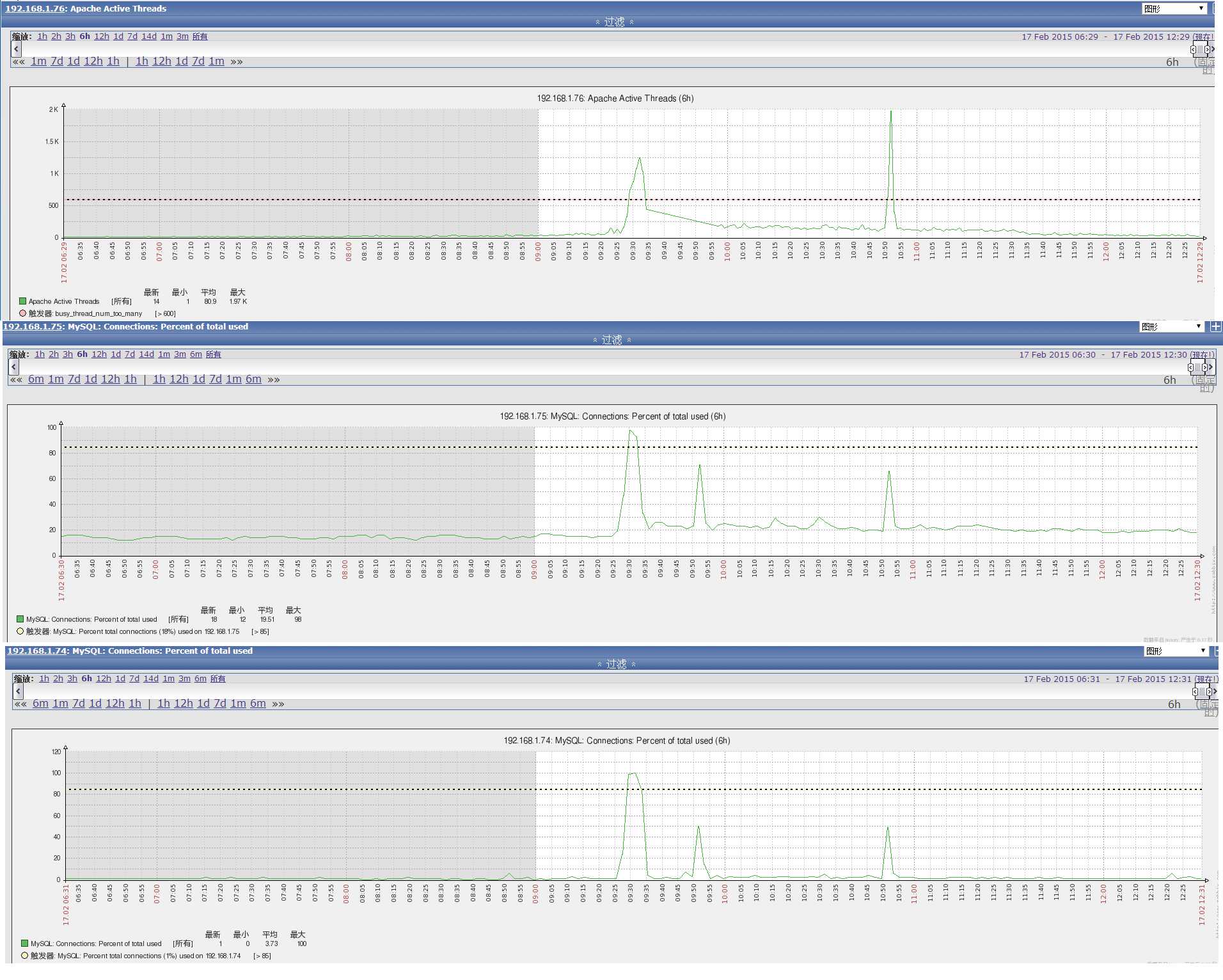Open host link 192.168.1.74 in header

click(37, 651)
